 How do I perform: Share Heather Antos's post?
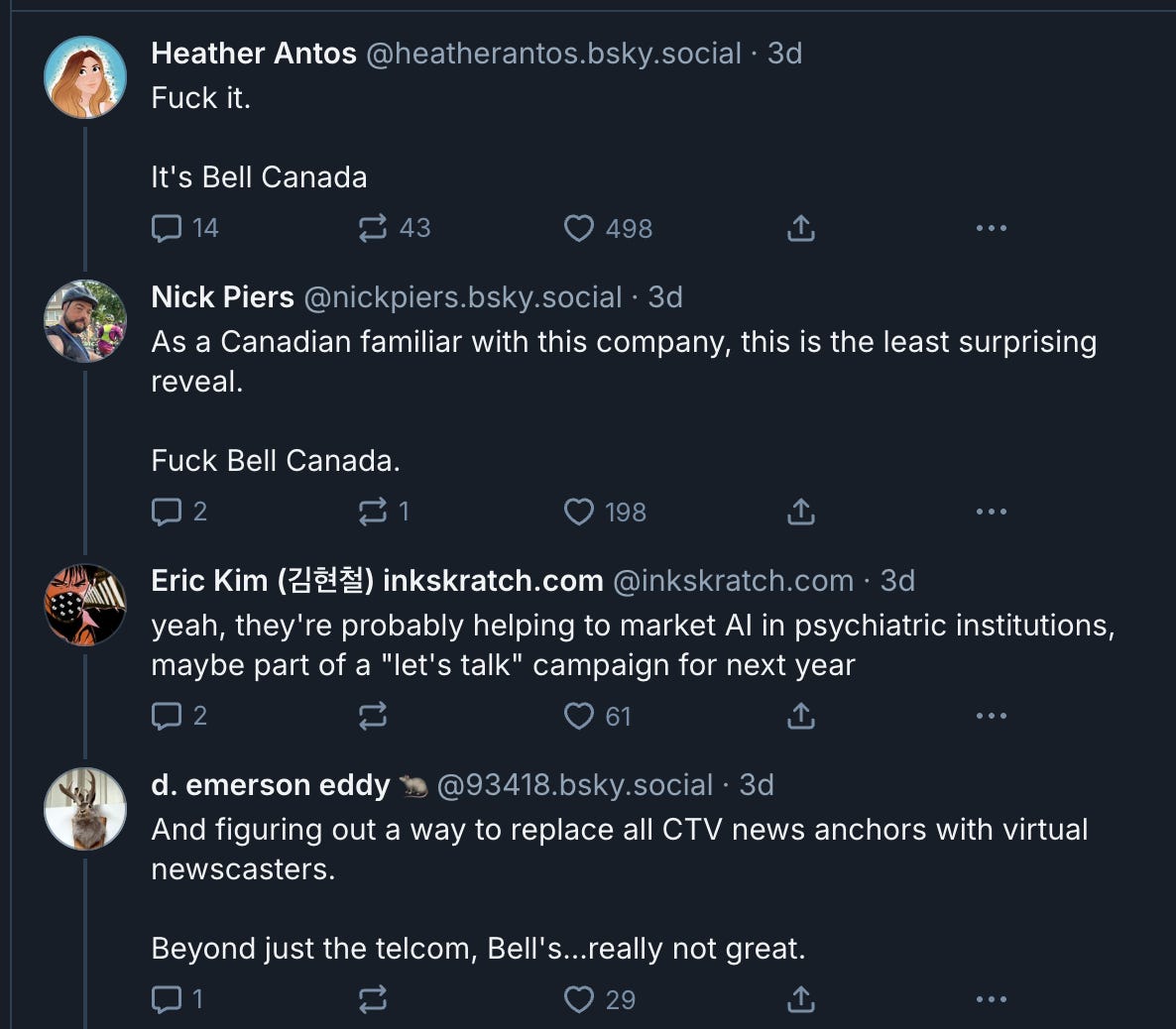[x=800, y=229]
